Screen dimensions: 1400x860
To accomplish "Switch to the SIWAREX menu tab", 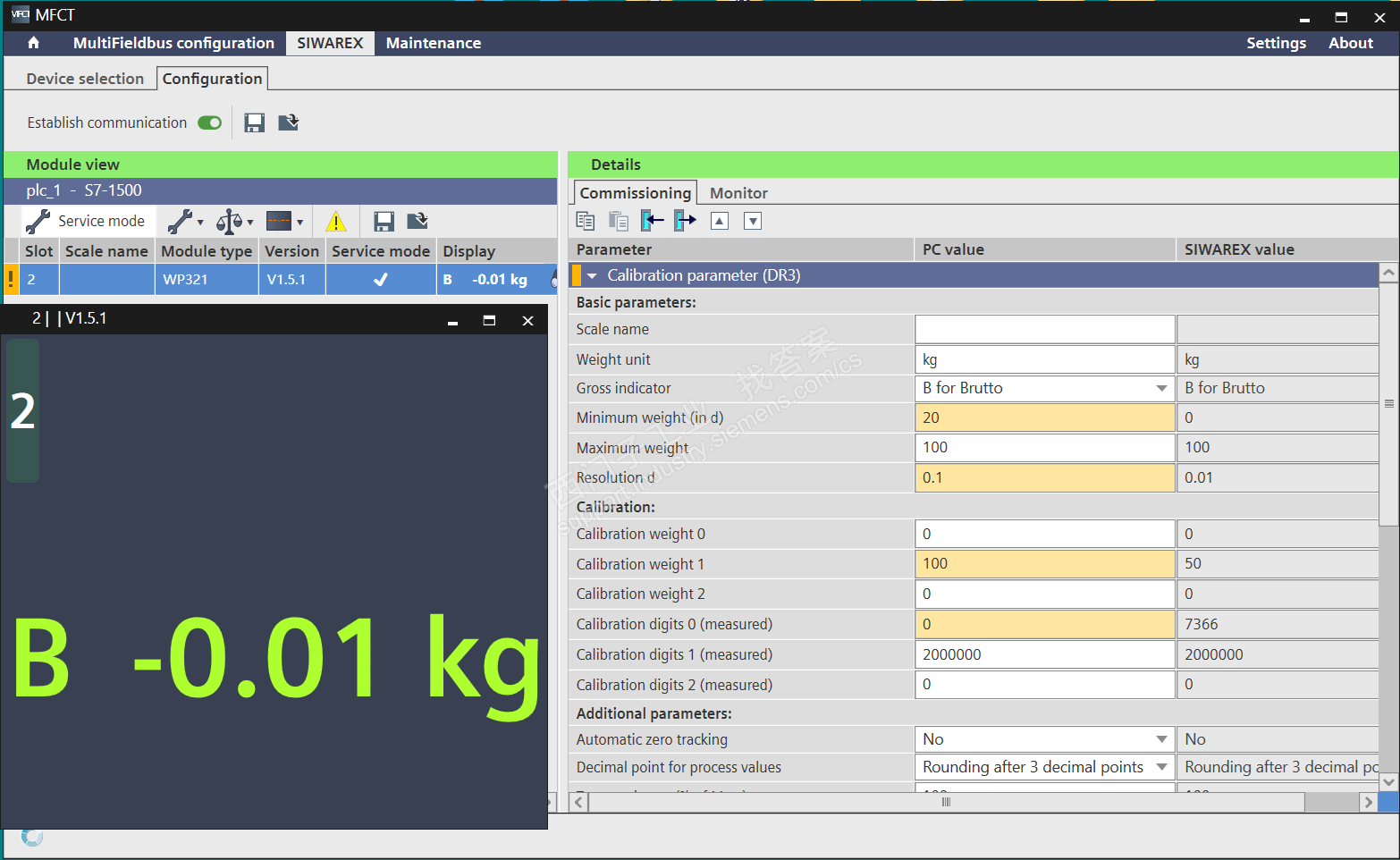I will coord(330,43).
